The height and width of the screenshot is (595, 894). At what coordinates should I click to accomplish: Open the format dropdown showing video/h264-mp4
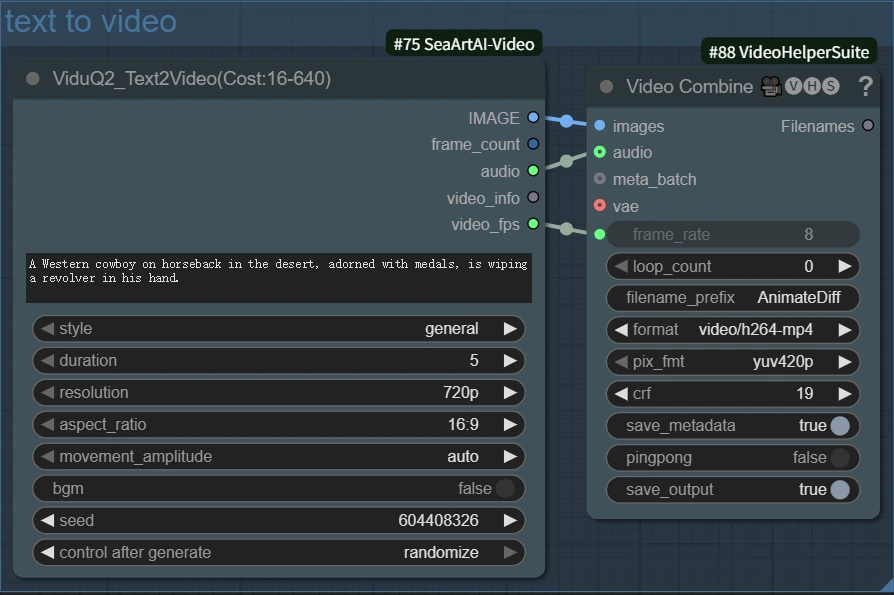pyautogui.click(x=732, y=330)
